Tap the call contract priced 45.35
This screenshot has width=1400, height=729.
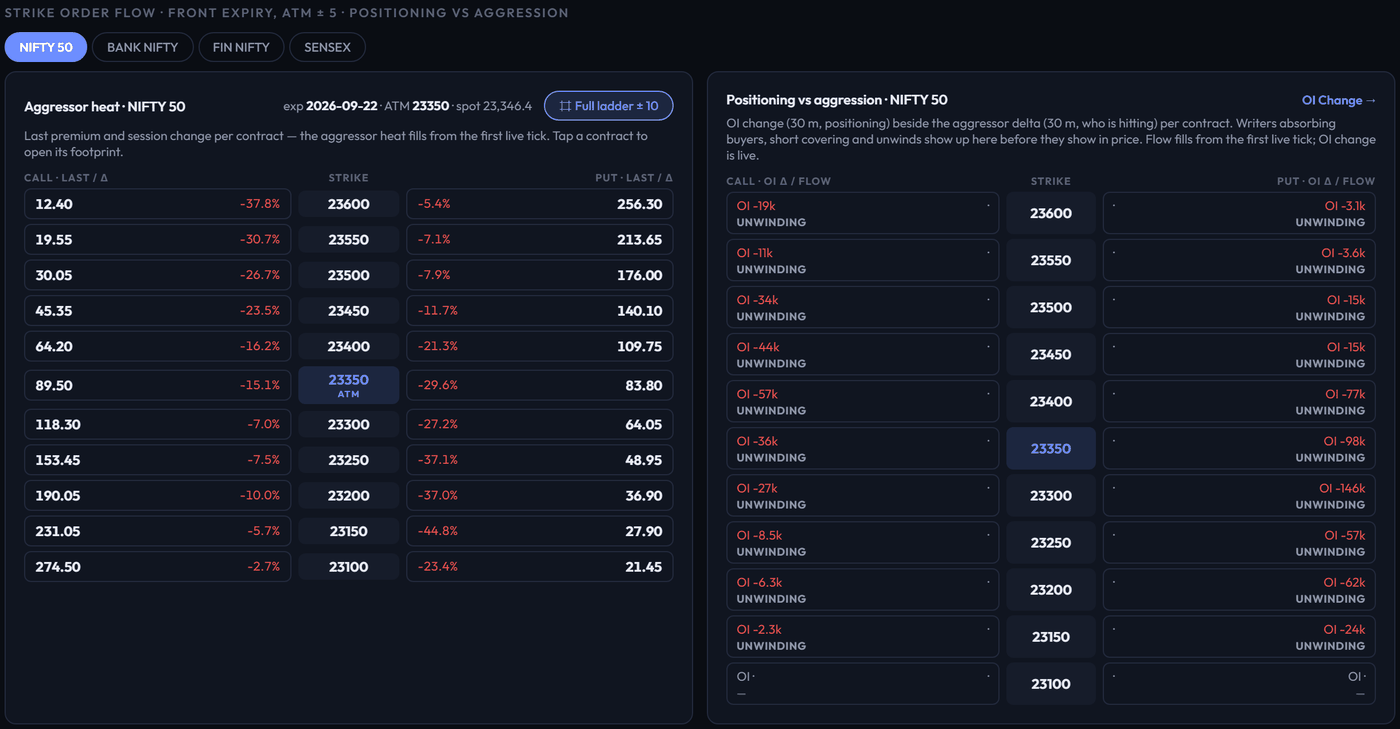[158, 311]
